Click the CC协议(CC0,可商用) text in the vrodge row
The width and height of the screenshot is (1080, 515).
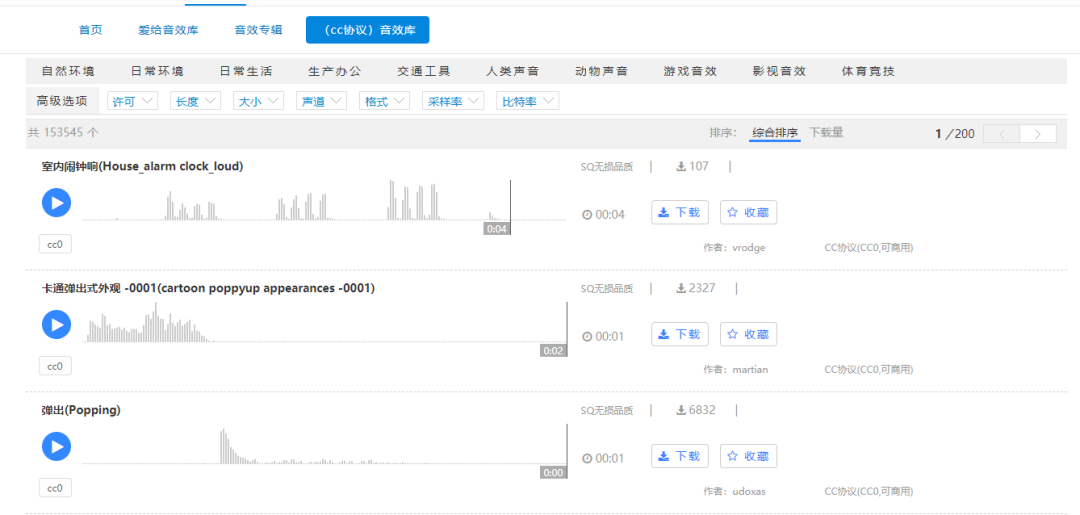[869, 248]
